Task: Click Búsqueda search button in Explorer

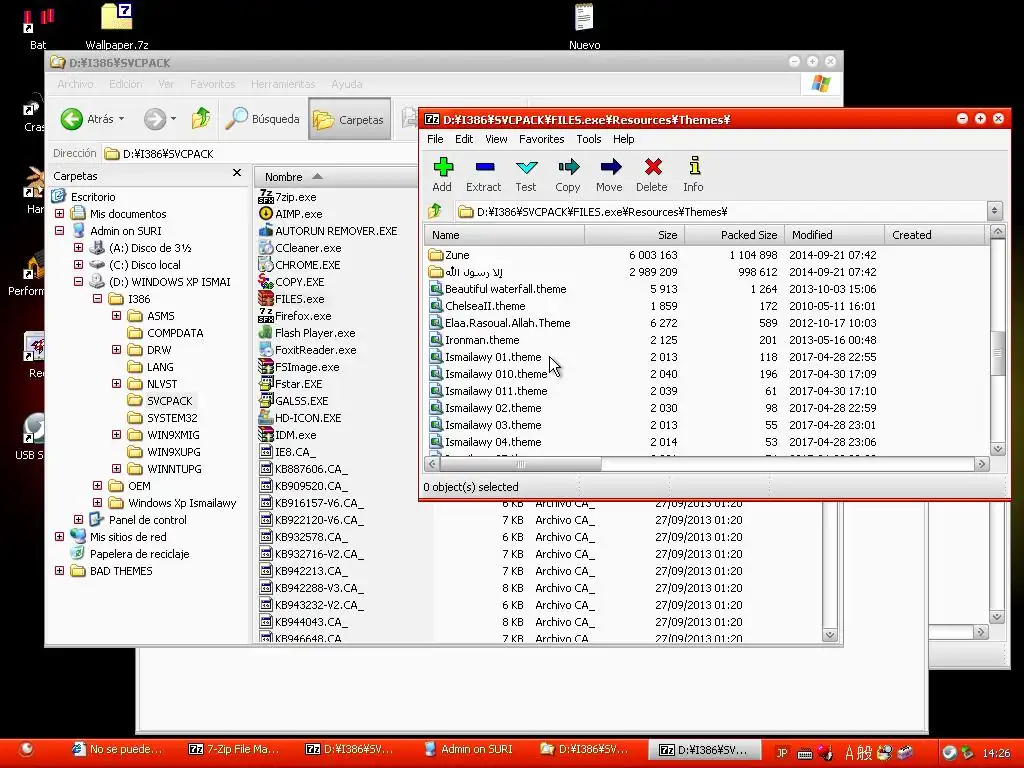Action: tap(262, 119)
